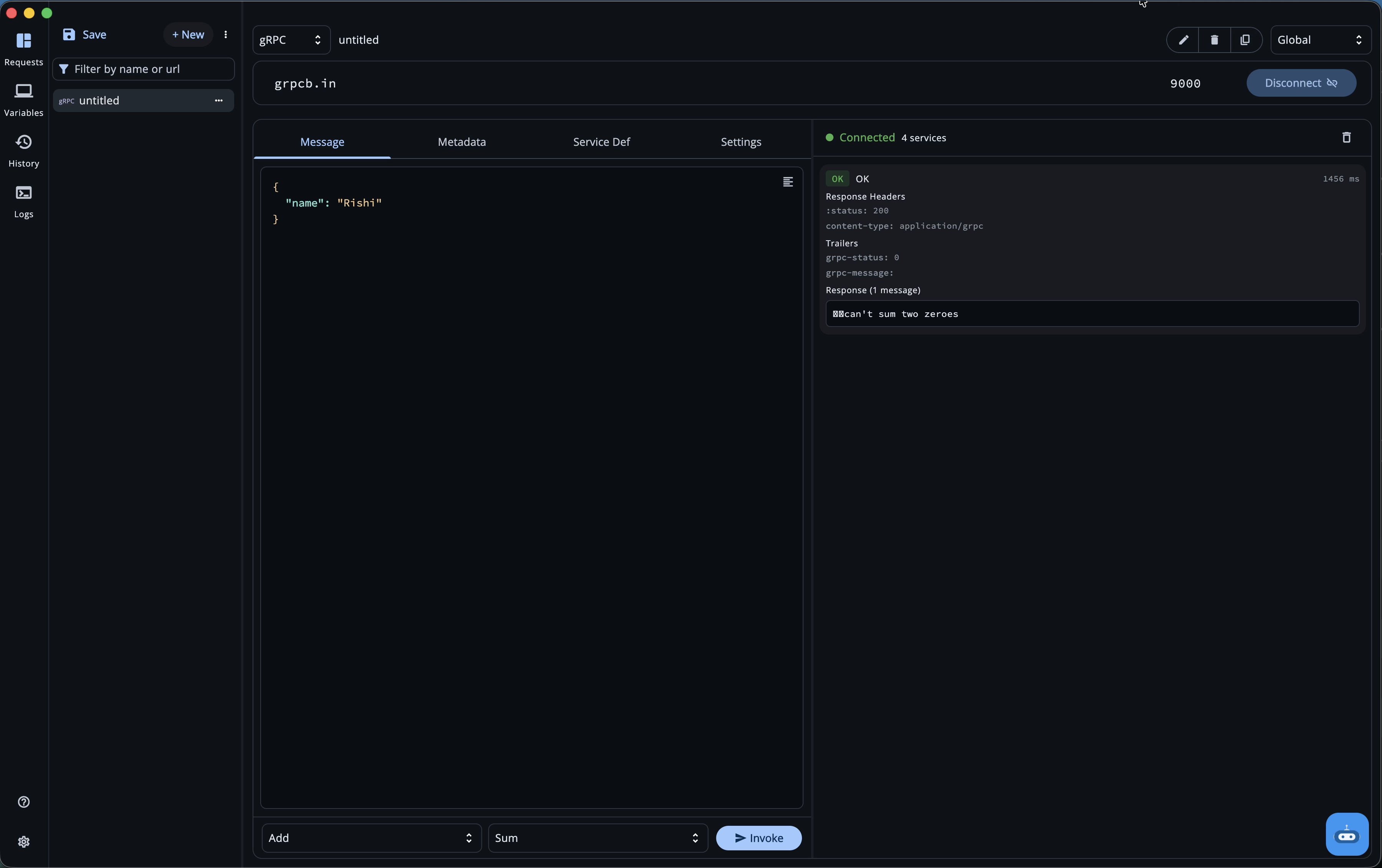Click the Trailers heading
This screenshot has height=868, width=1382.
point(841,243)
